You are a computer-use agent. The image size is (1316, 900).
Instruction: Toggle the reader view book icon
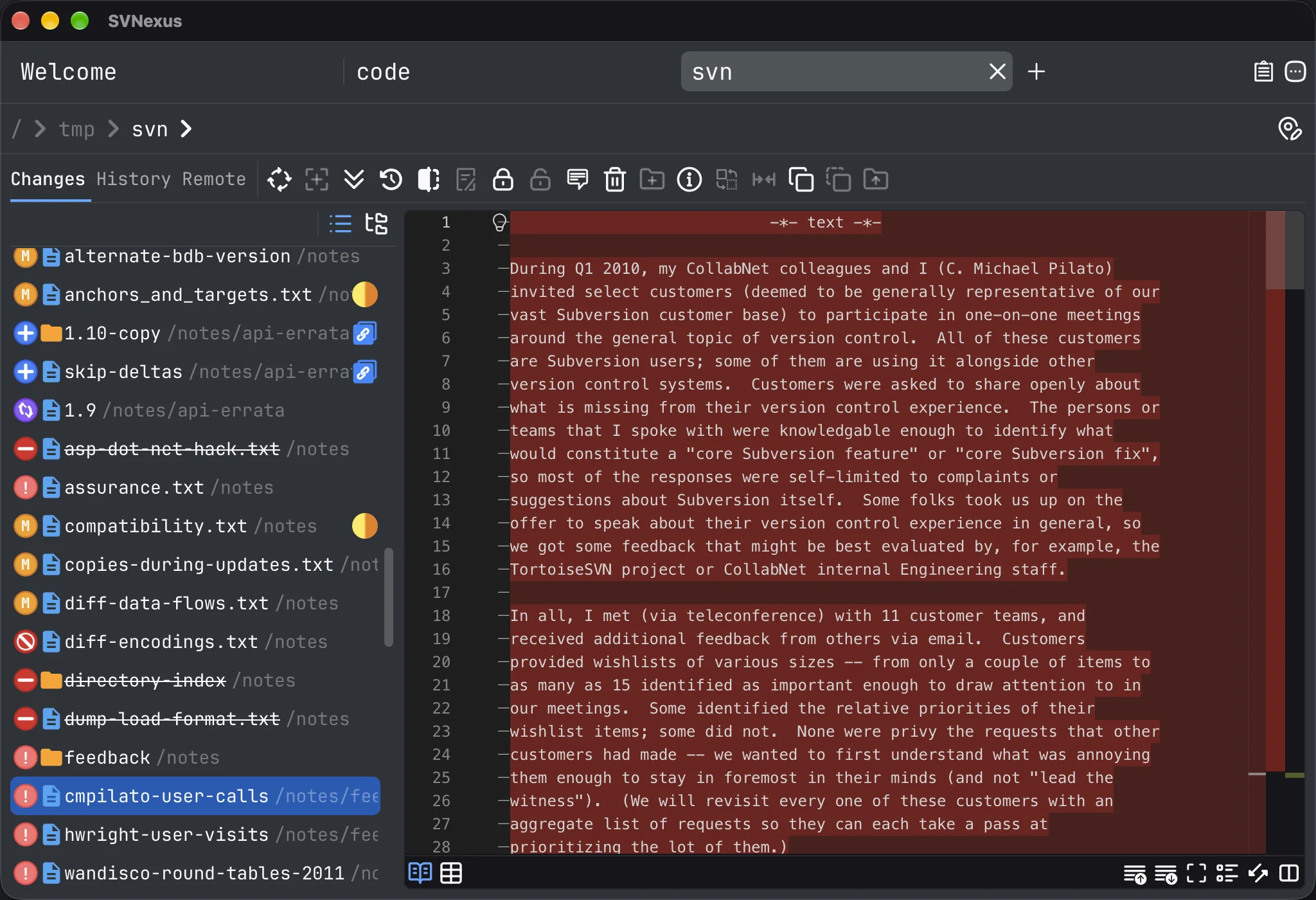[420, 873]
